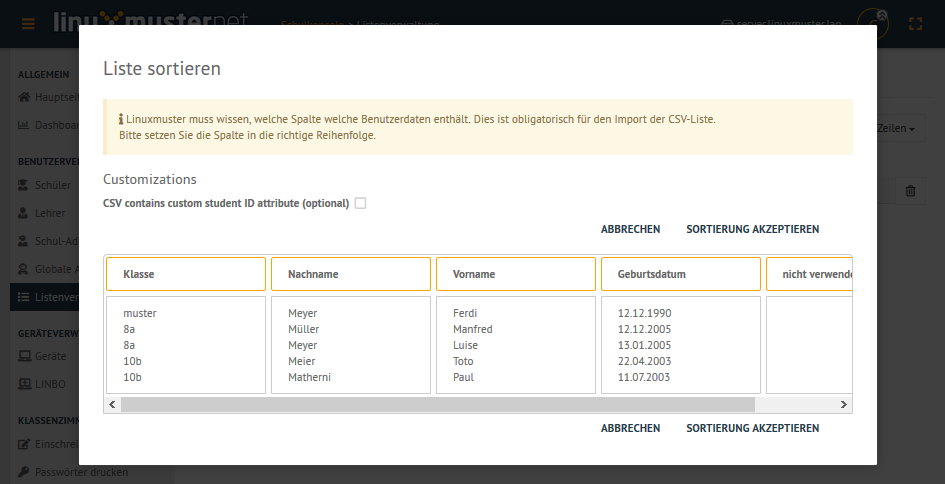Select the Vorname column header
This screenshot has height=484, width=945.
(x=516, y=274)
